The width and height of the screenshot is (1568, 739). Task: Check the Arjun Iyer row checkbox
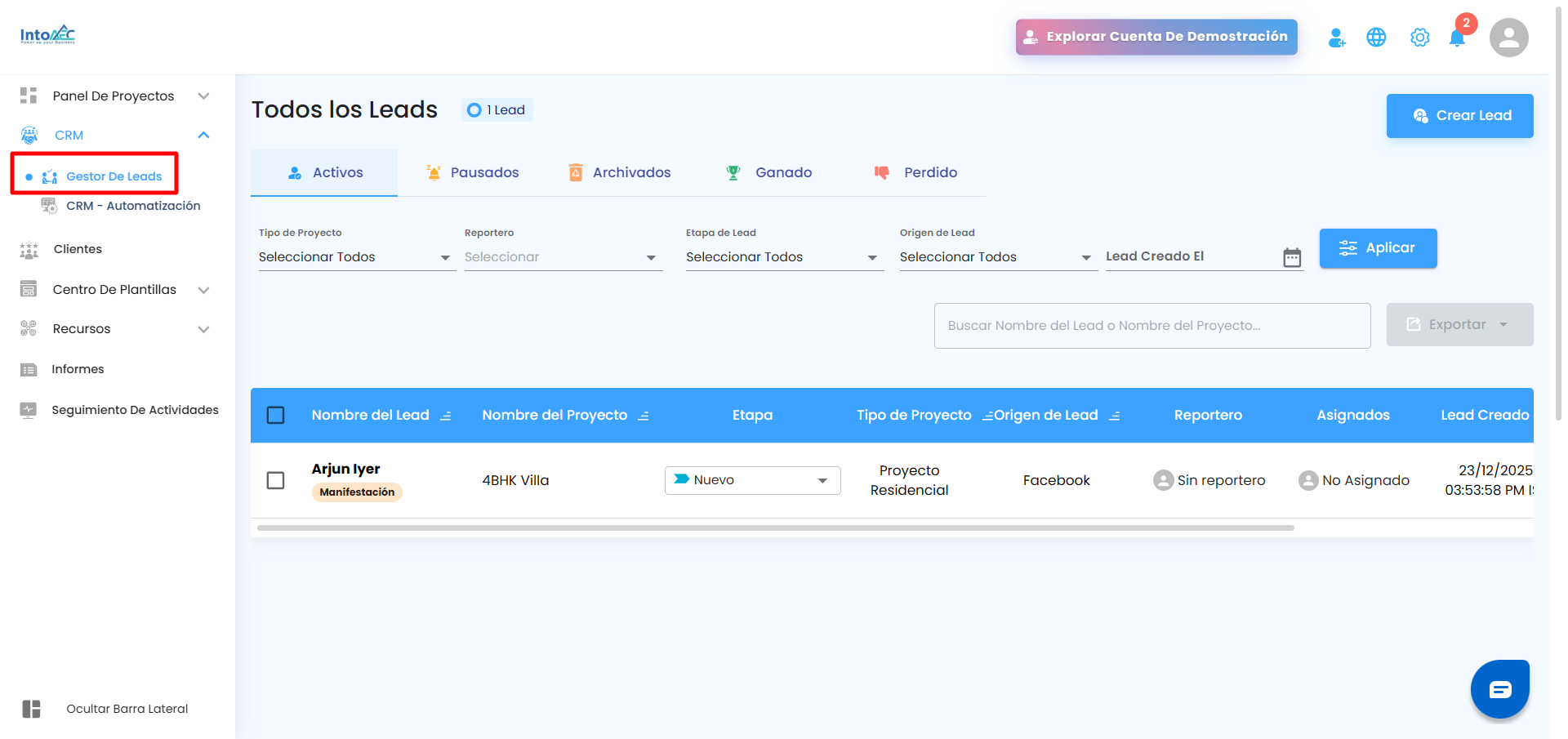tap(276, 480)
